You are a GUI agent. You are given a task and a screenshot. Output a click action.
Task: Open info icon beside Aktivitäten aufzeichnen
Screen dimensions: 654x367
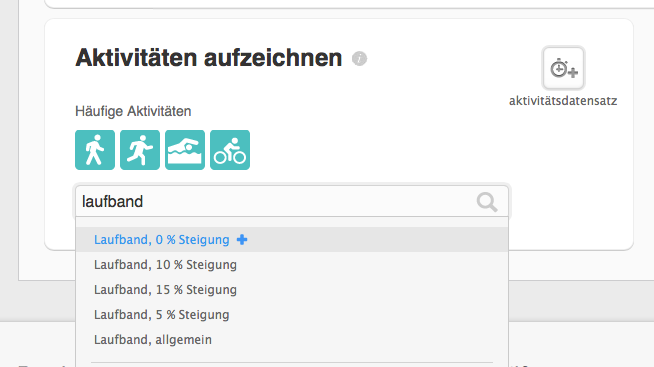359,58
